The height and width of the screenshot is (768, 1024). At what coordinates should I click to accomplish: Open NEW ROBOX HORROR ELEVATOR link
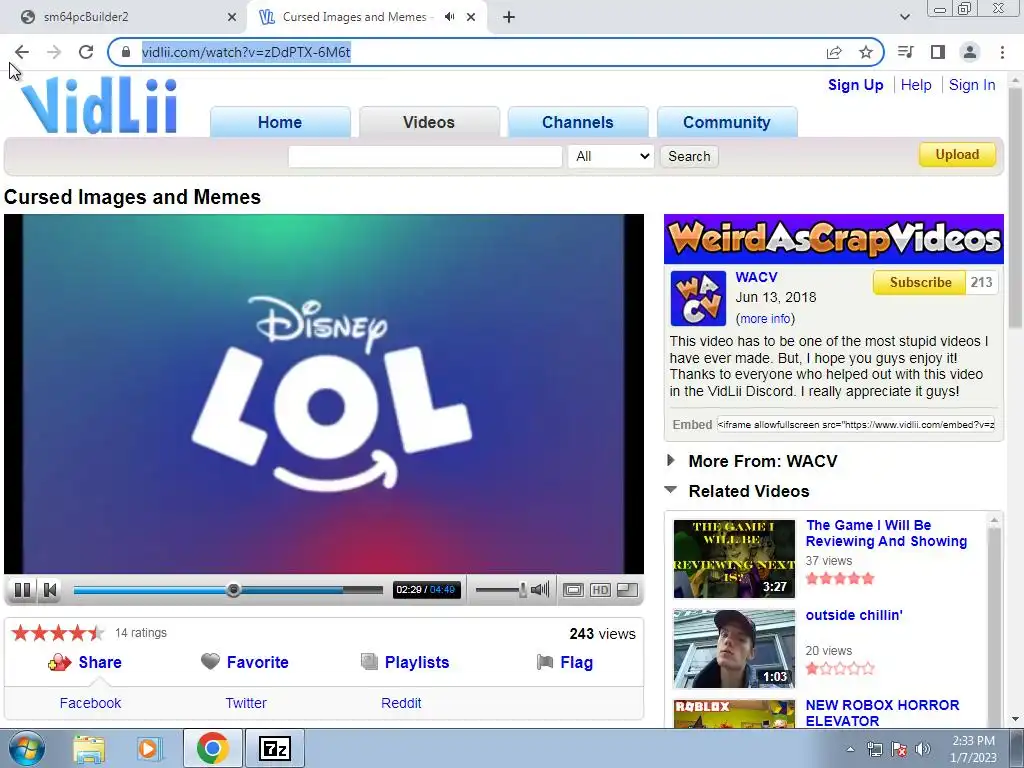coord(882,713)
